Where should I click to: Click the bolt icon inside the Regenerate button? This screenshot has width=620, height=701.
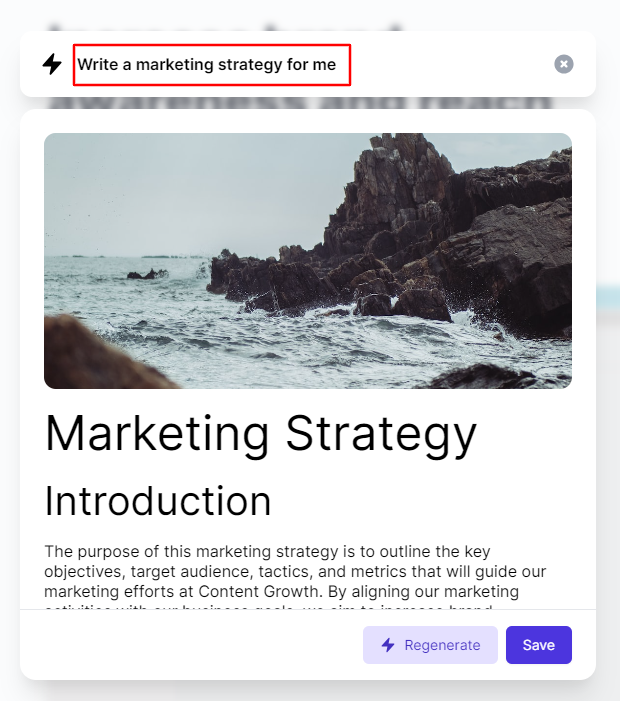(x=388, y=645)
